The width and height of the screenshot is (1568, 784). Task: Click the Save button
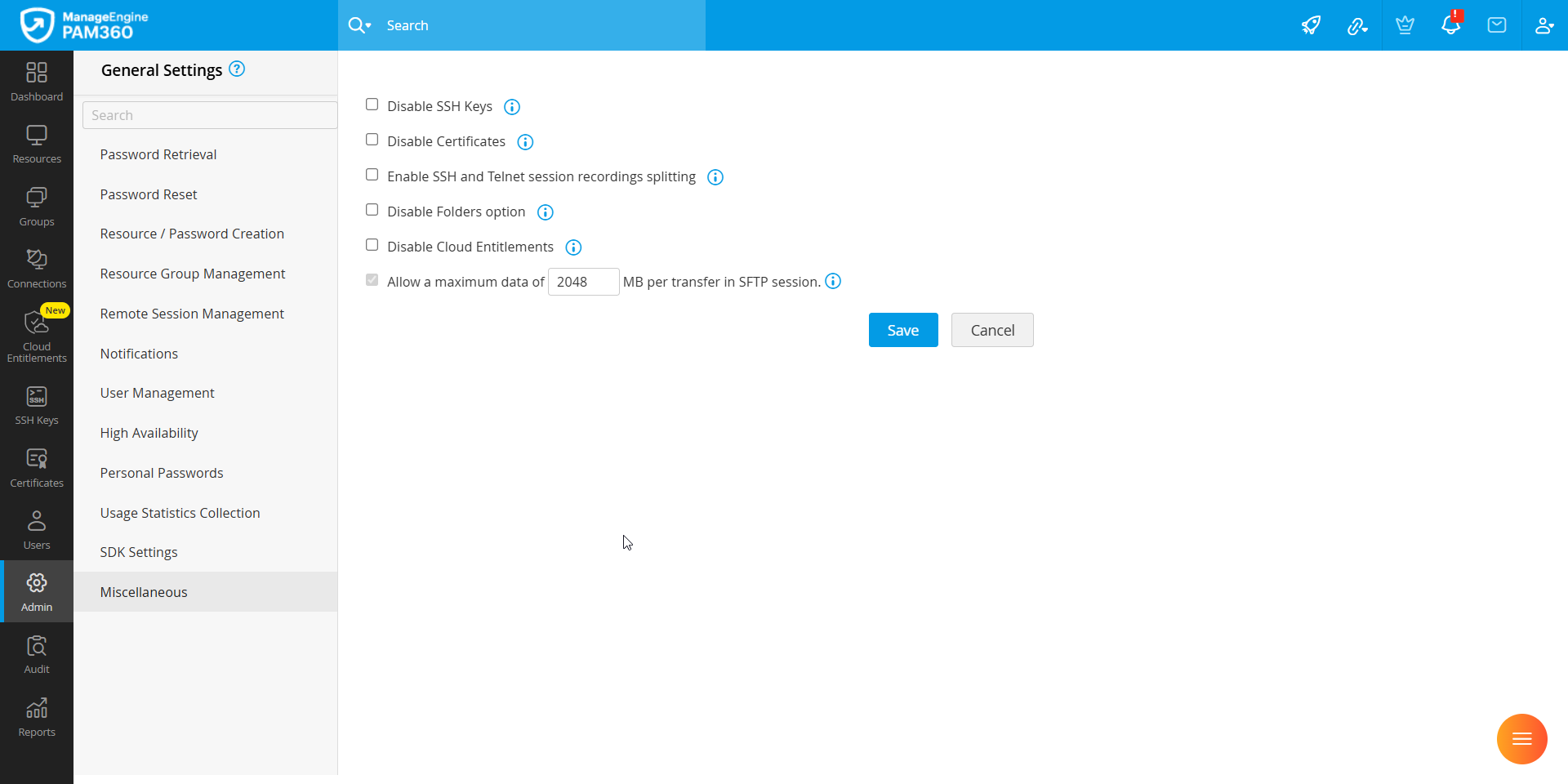903,330
